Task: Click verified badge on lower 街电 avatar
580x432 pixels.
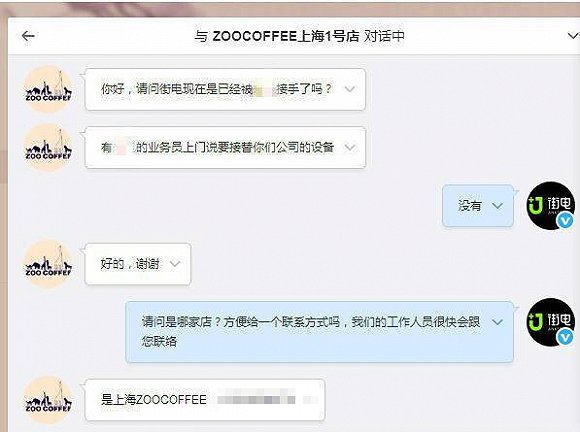Action: pyautogui.click(x=565, y=337)
